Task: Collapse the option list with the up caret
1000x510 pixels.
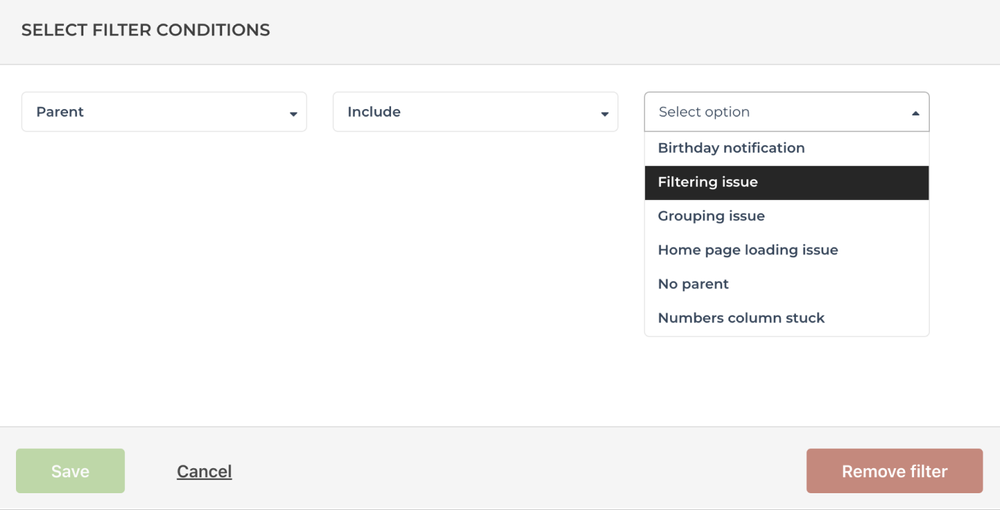Action: point(916,113)
